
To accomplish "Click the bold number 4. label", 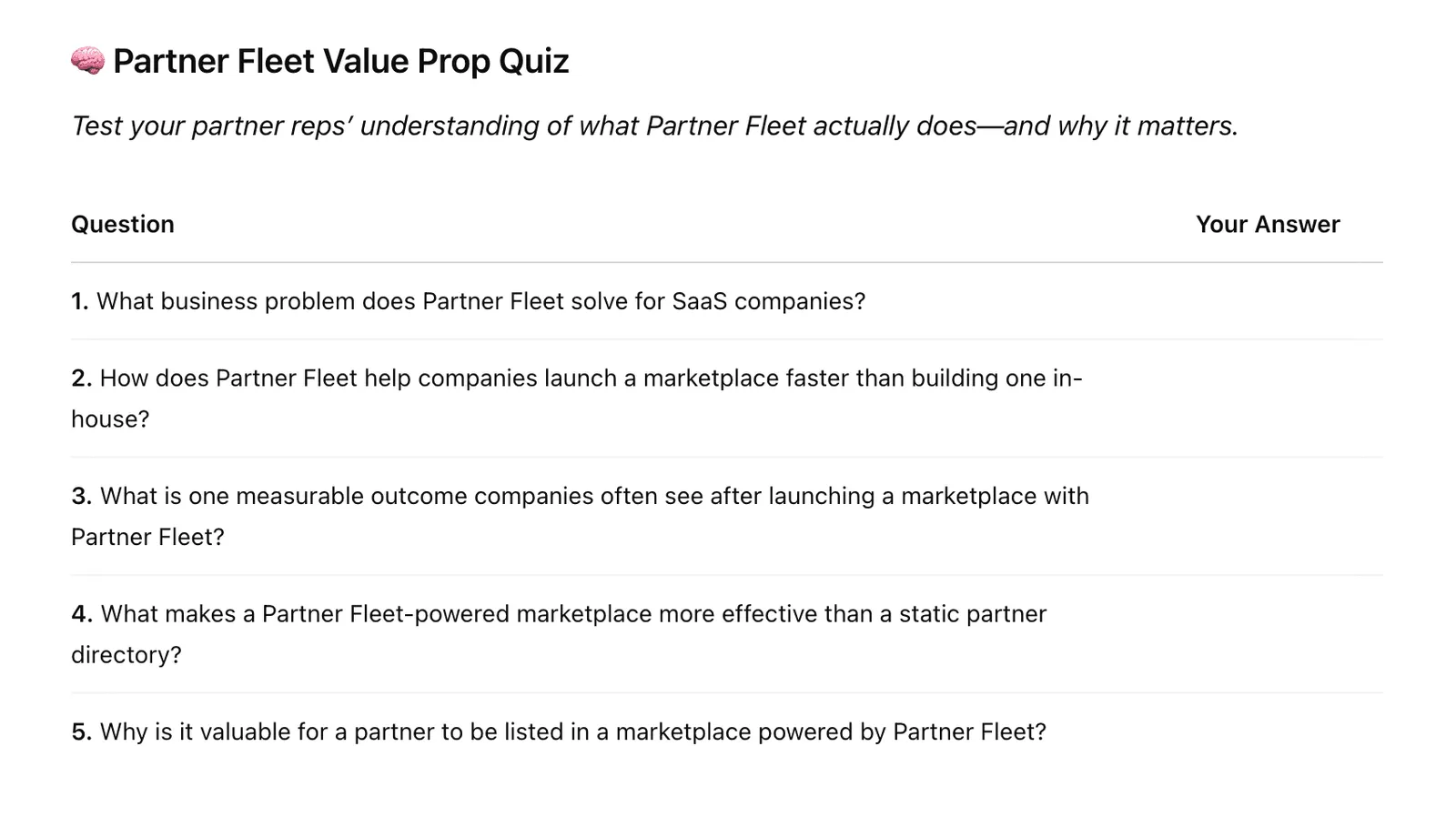I will 82,614.
